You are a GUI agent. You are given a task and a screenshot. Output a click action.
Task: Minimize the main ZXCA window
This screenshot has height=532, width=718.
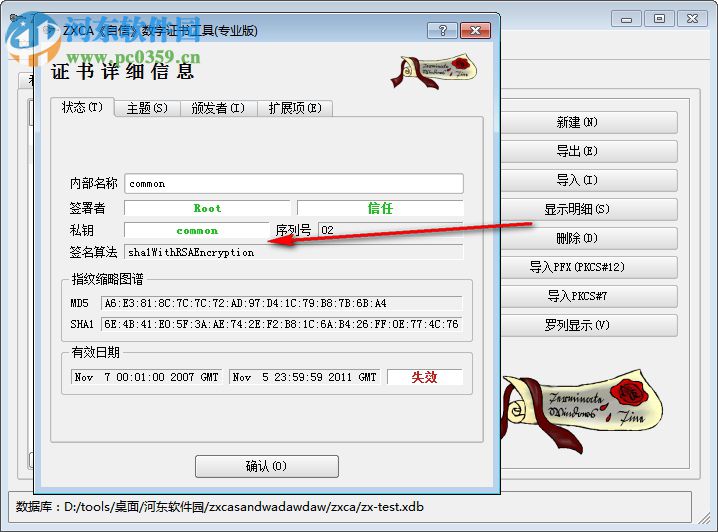pyautogui.click(x=626, y=19)
